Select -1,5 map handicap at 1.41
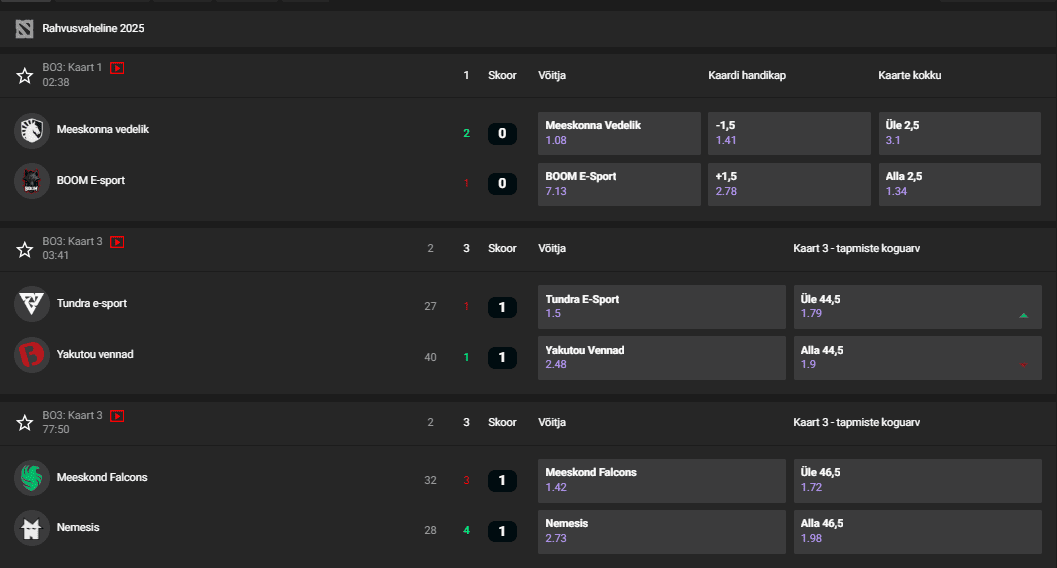The width and height of the screenshot is (1057, 568). (x=789, y=133)
